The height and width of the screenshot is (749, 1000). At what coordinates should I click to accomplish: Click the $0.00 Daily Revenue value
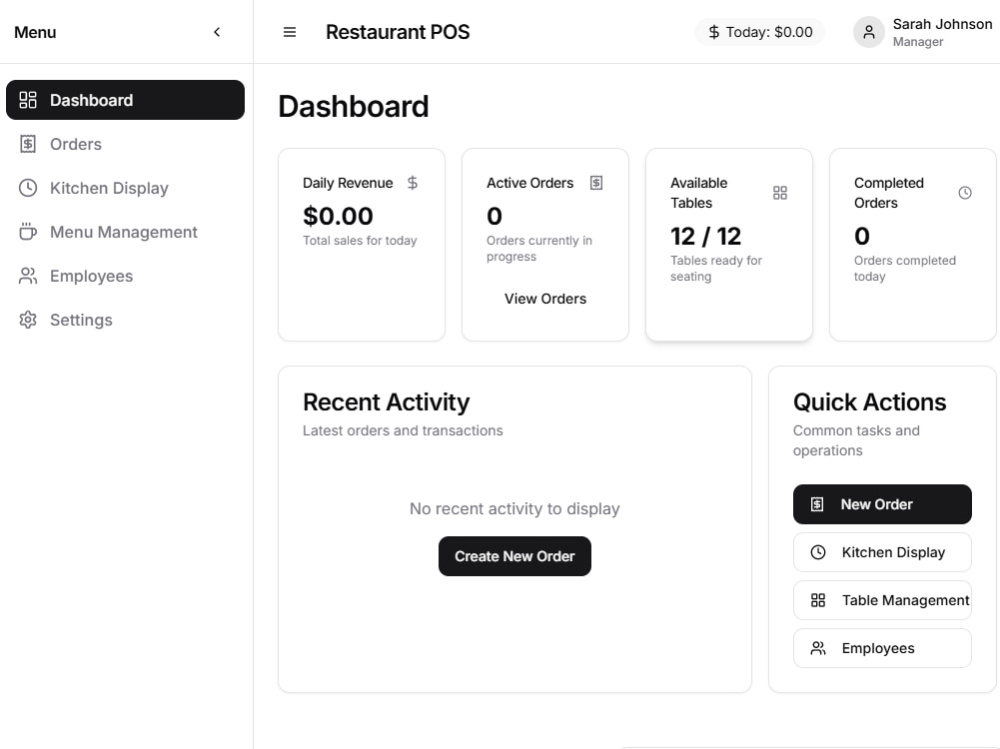(338, 216)
